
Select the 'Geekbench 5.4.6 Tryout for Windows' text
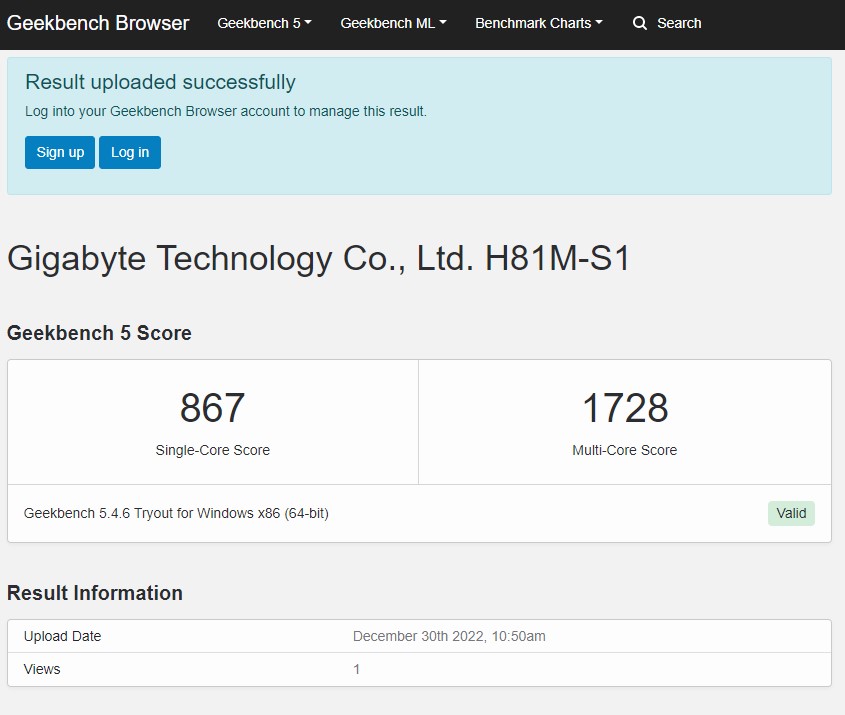[x=176, y=513]
